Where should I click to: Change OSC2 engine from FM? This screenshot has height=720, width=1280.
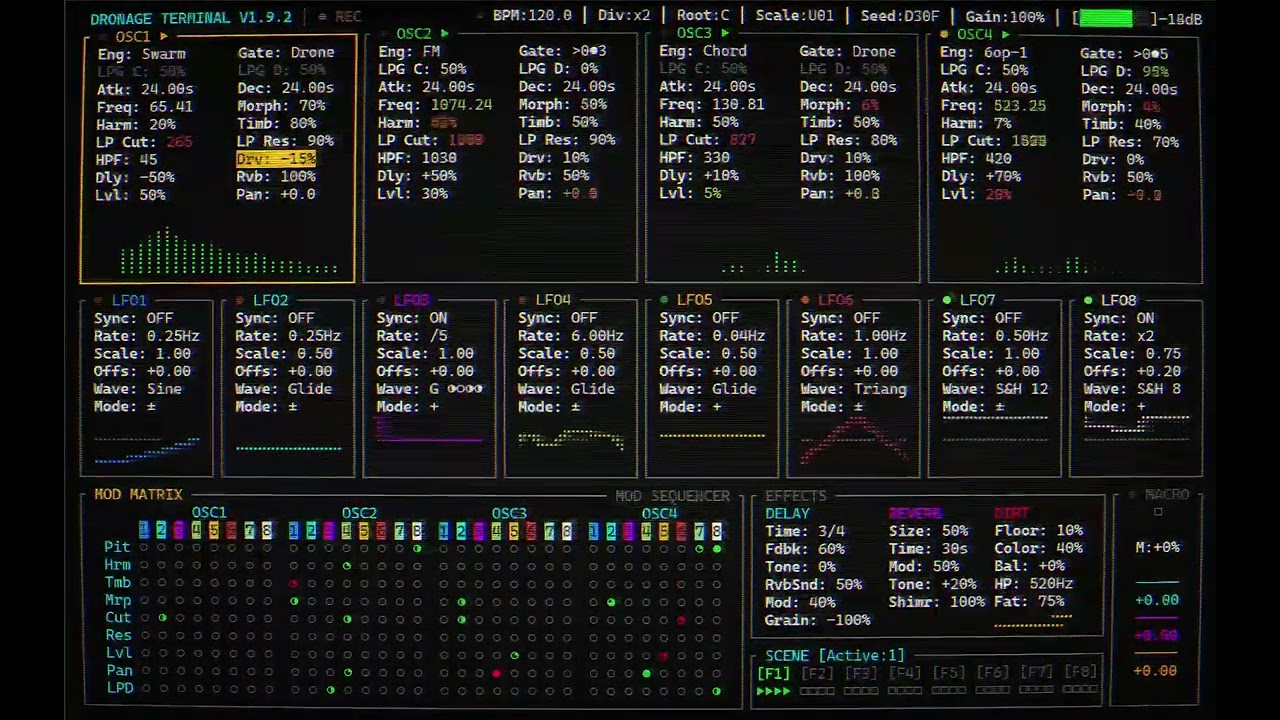click(x=409, y=51)
